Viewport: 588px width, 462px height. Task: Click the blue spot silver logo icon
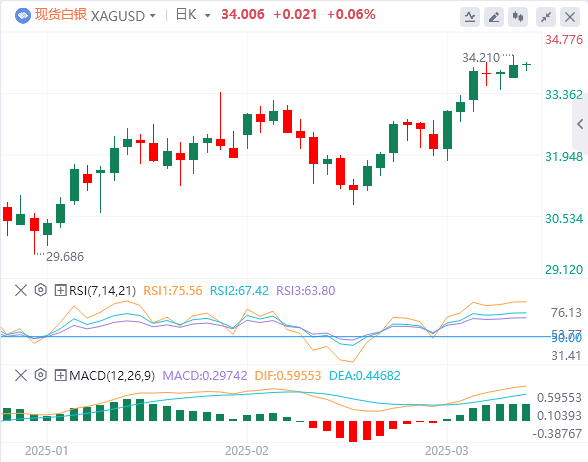click(22, 16)
